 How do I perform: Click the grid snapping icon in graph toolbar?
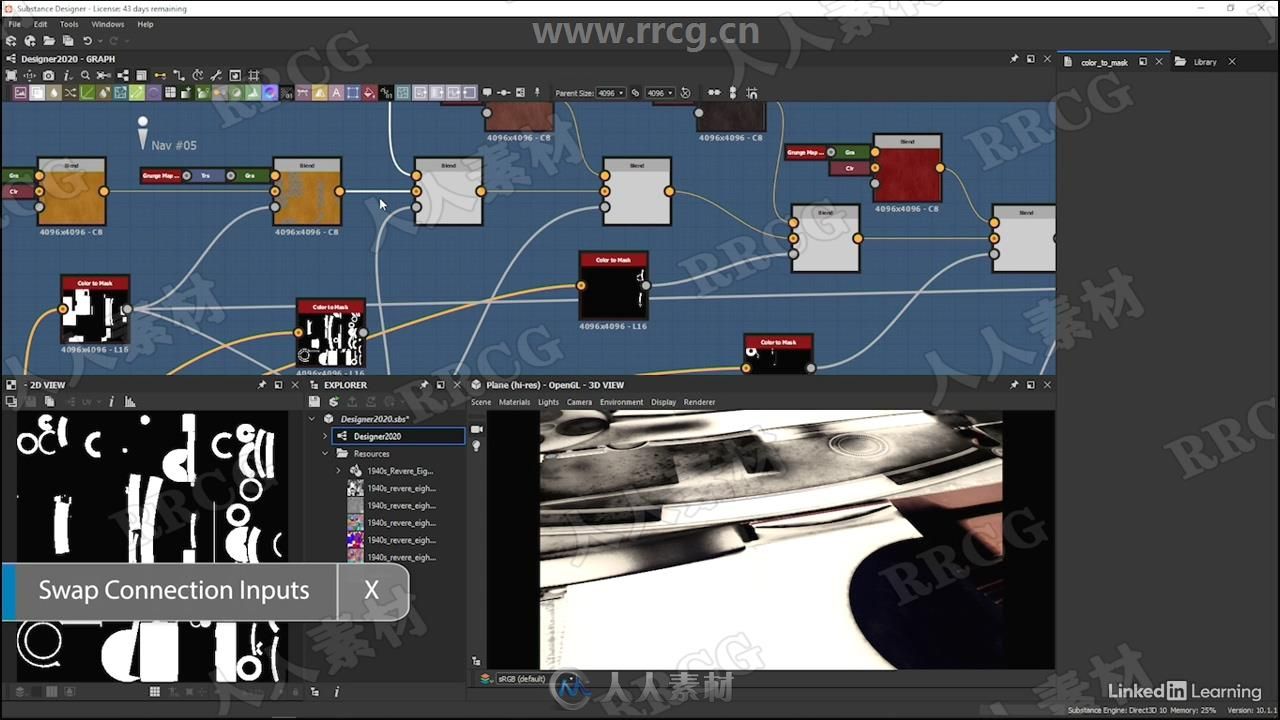pos(254,76)
